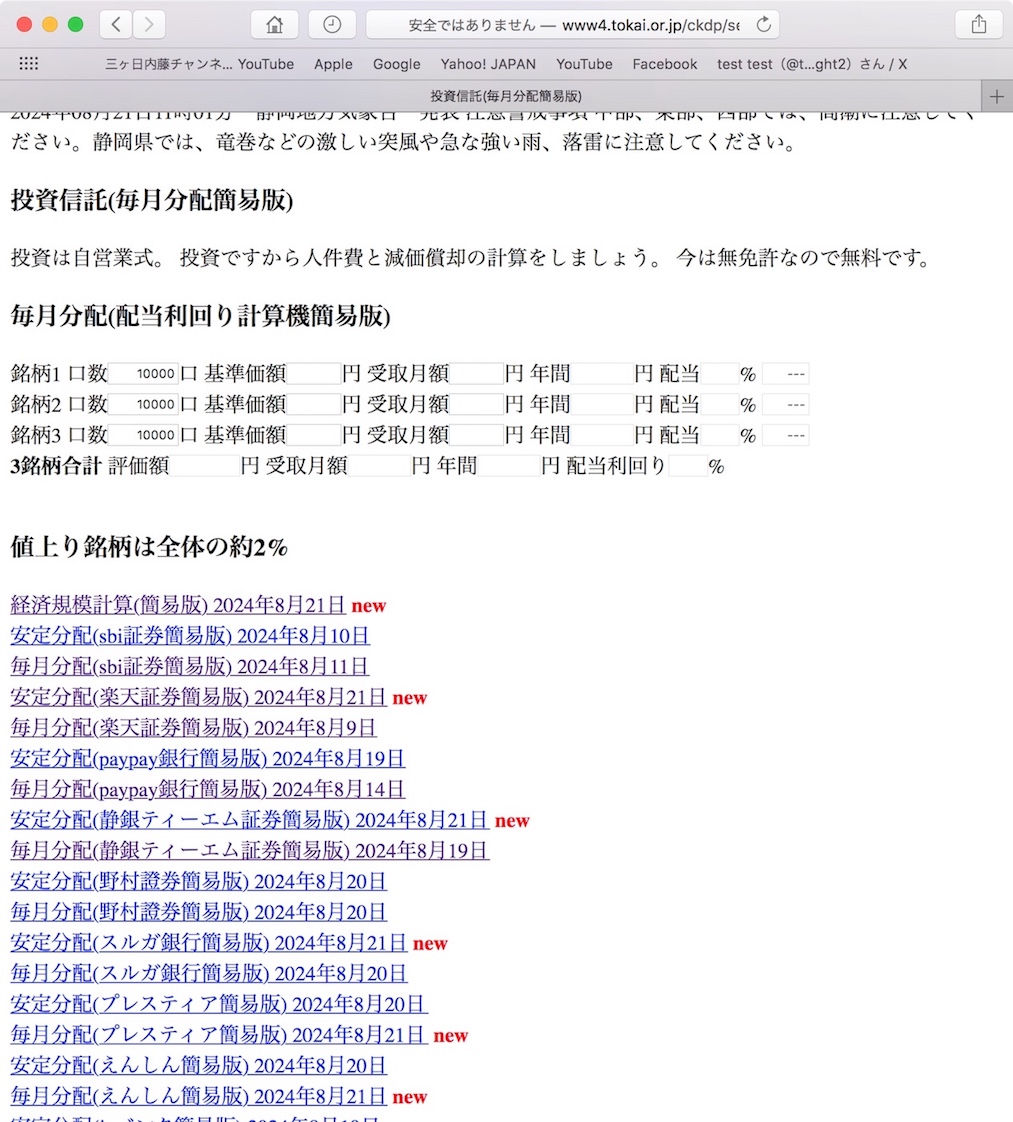Click 銘柄1 基準価額 input field
The height and width of the screenshot is (1122, 1013).
314,374
